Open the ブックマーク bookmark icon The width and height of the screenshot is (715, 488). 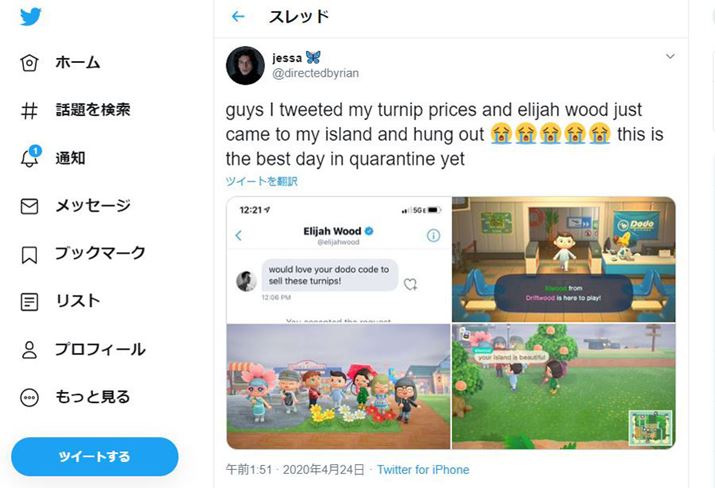pyautogui.click(x=29, y=254)
